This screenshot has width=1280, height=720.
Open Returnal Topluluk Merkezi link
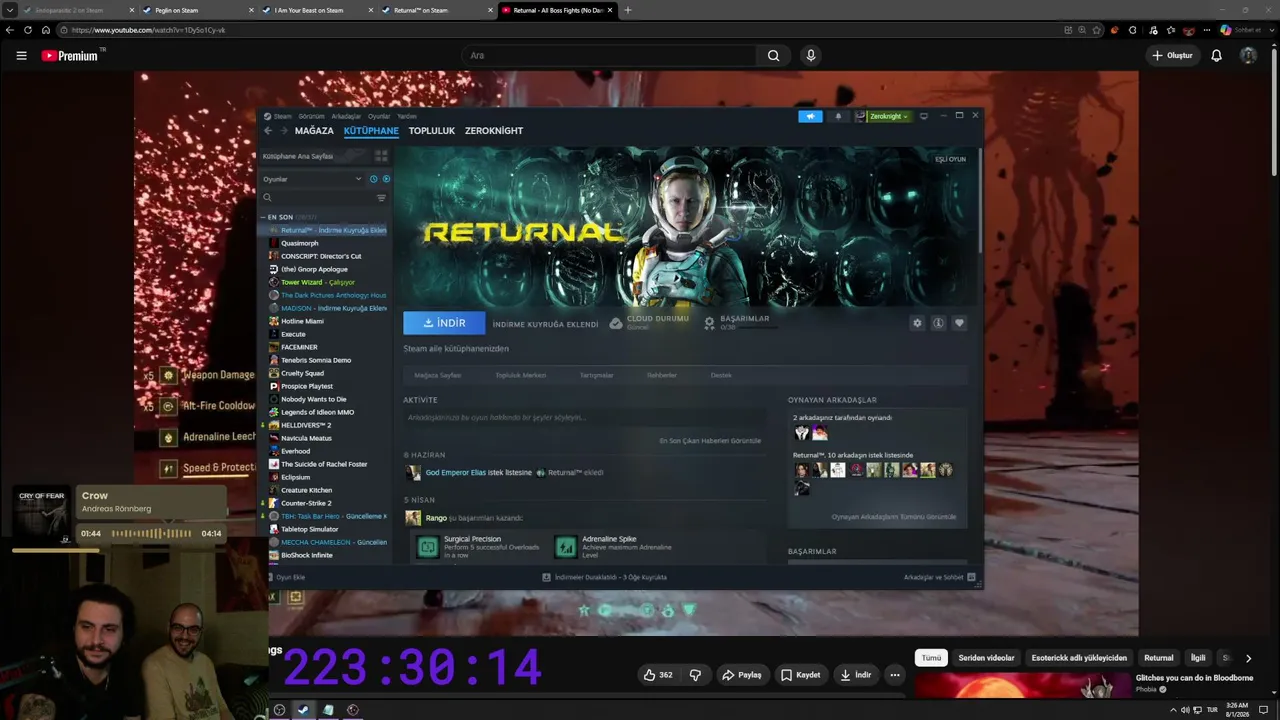pos(521,375)
